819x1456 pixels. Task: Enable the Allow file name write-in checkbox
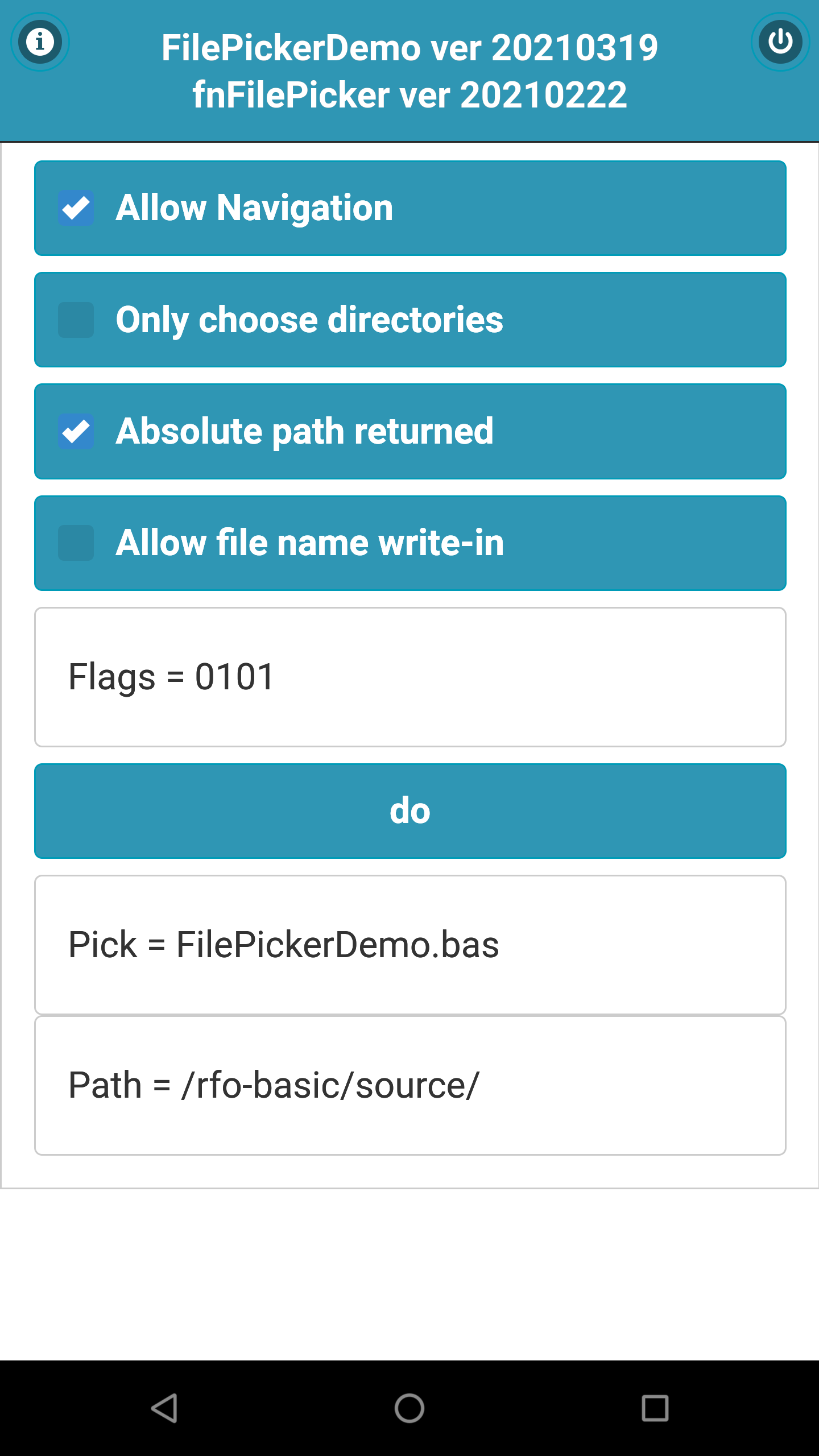[x=76, y=543]
